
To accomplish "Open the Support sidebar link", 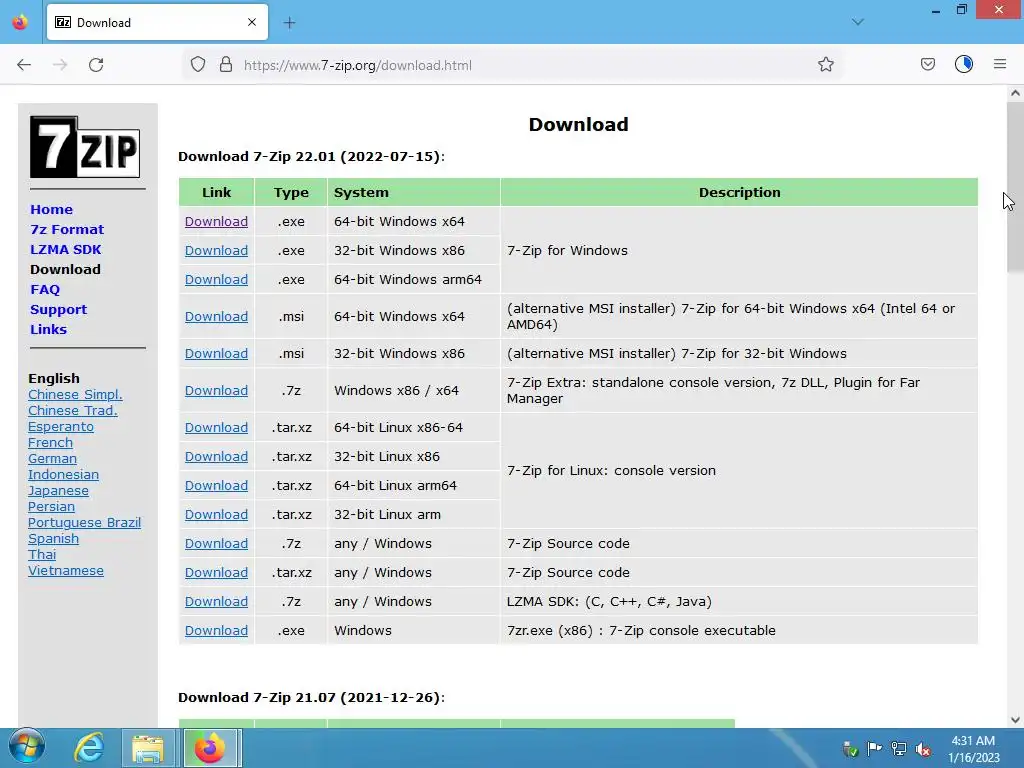I will pos(58,310).
